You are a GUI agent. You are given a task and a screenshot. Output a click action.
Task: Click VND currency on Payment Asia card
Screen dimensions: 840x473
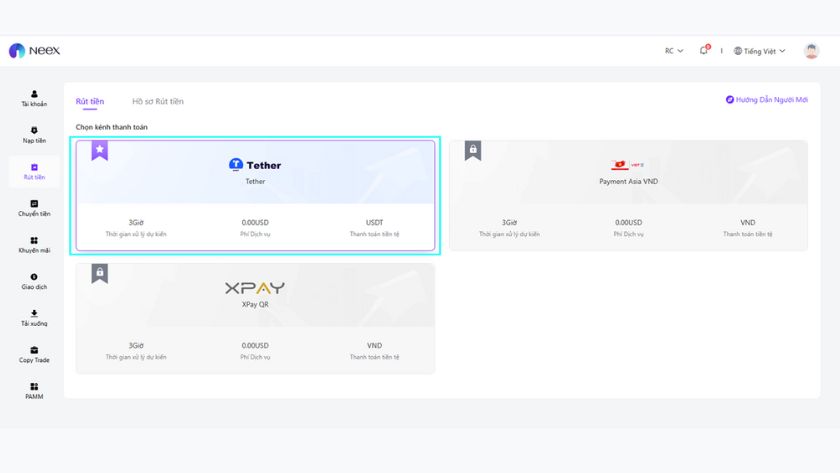tap(748, 222)
